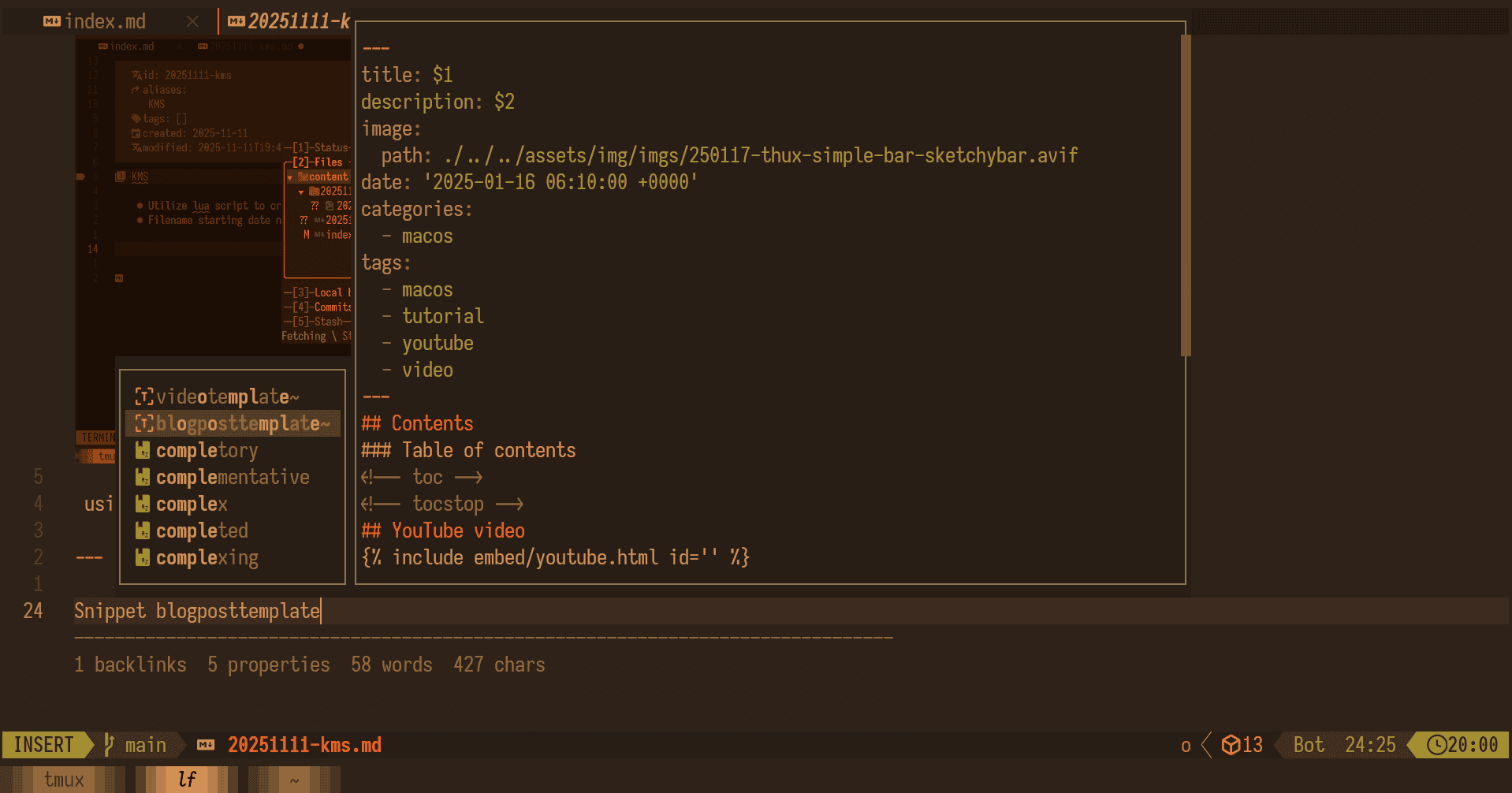
Task: Switch to the index.md buffer tab
Action: [105, 21]
